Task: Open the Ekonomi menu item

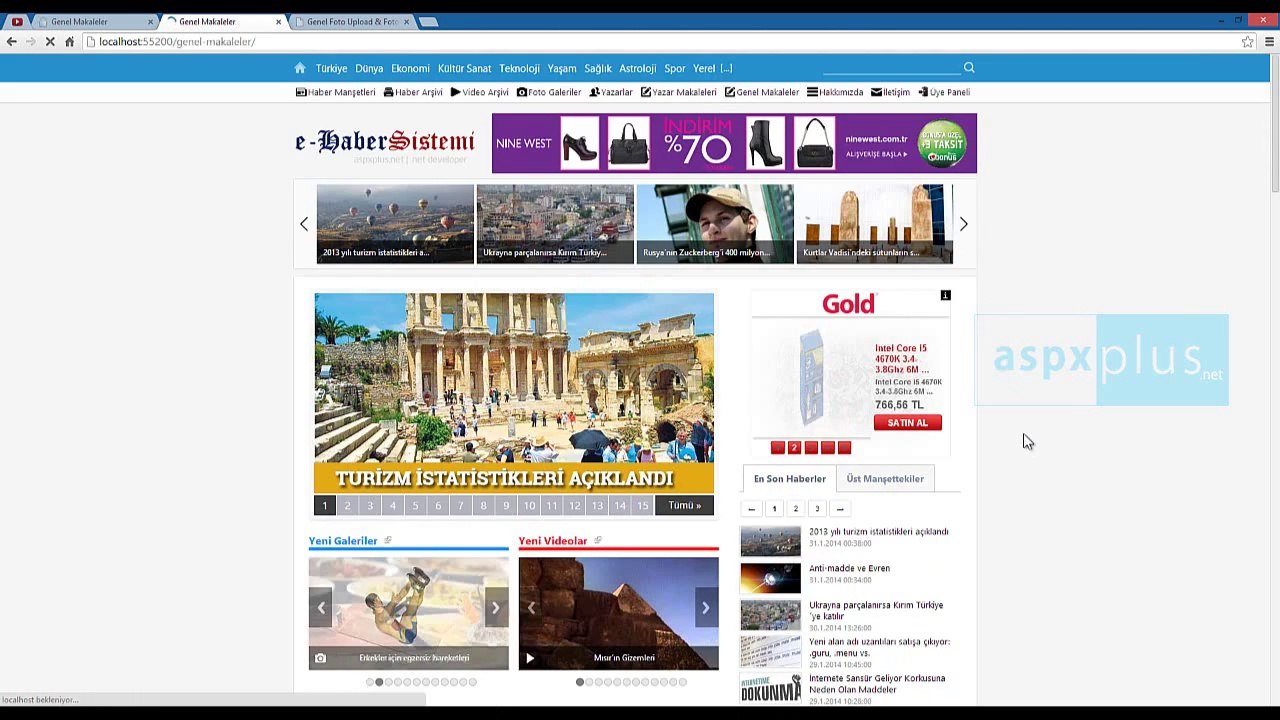Action: 410,69
